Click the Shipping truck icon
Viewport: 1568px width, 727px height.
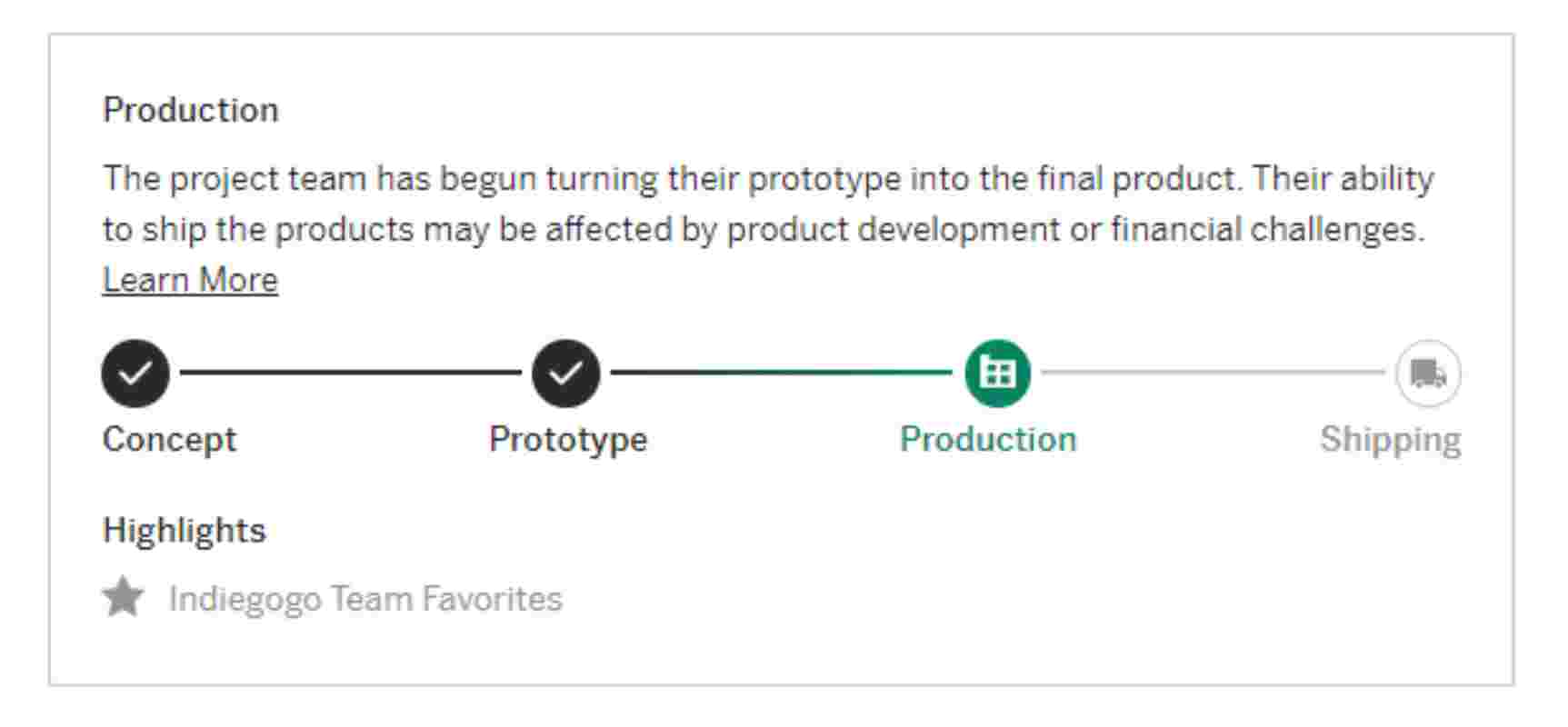pyautogui.click(x=1428, y=373)
